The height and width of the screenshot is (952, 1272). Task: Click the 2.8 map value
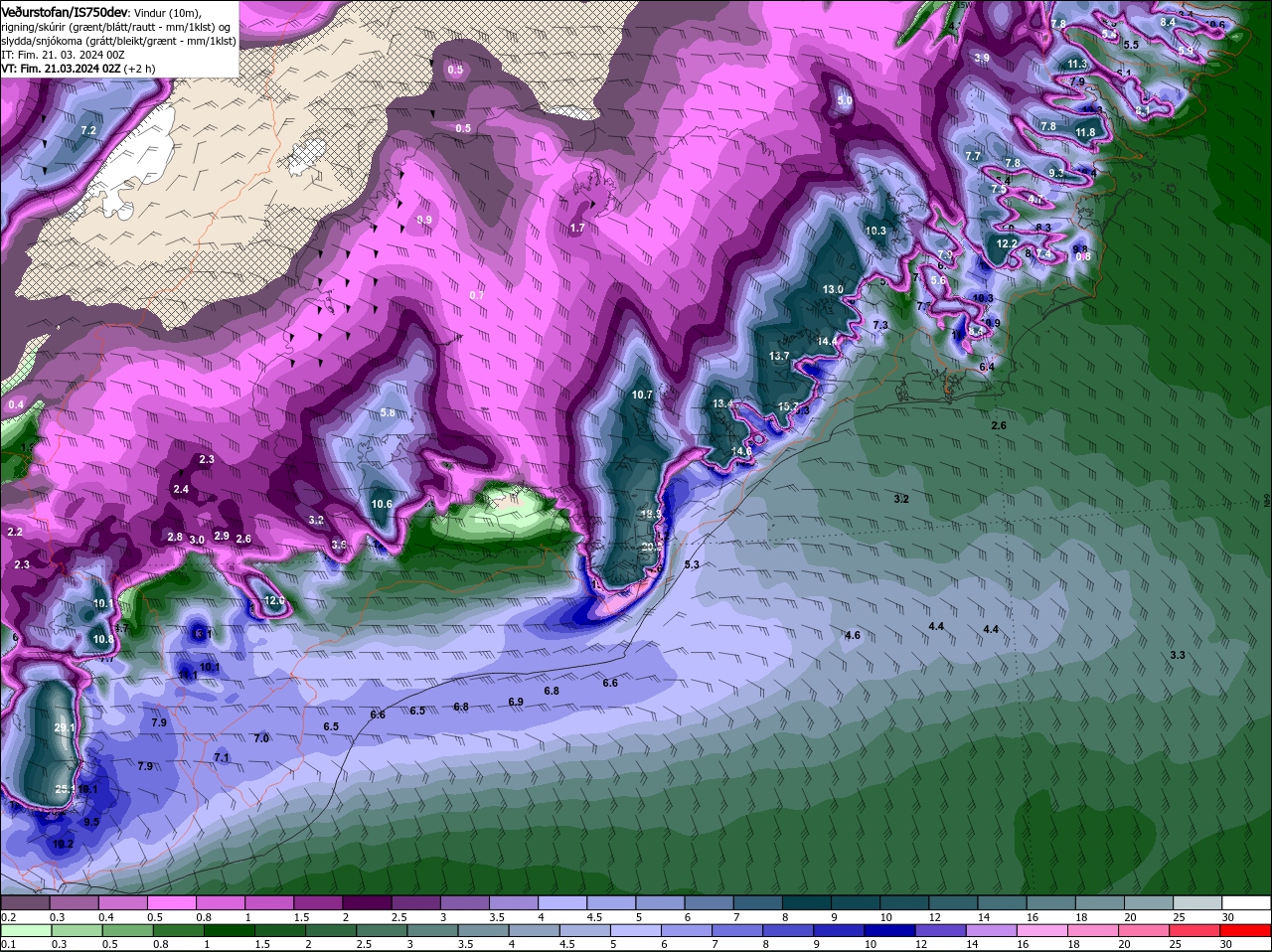(x=174, y=537)
